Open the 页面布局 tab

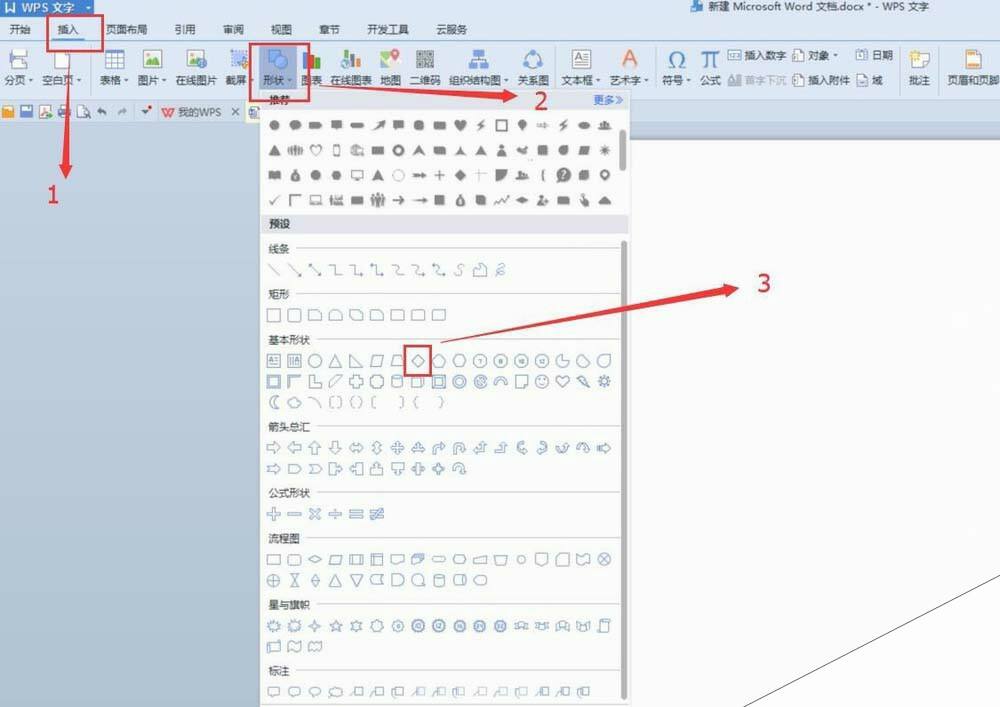point(126,29)
